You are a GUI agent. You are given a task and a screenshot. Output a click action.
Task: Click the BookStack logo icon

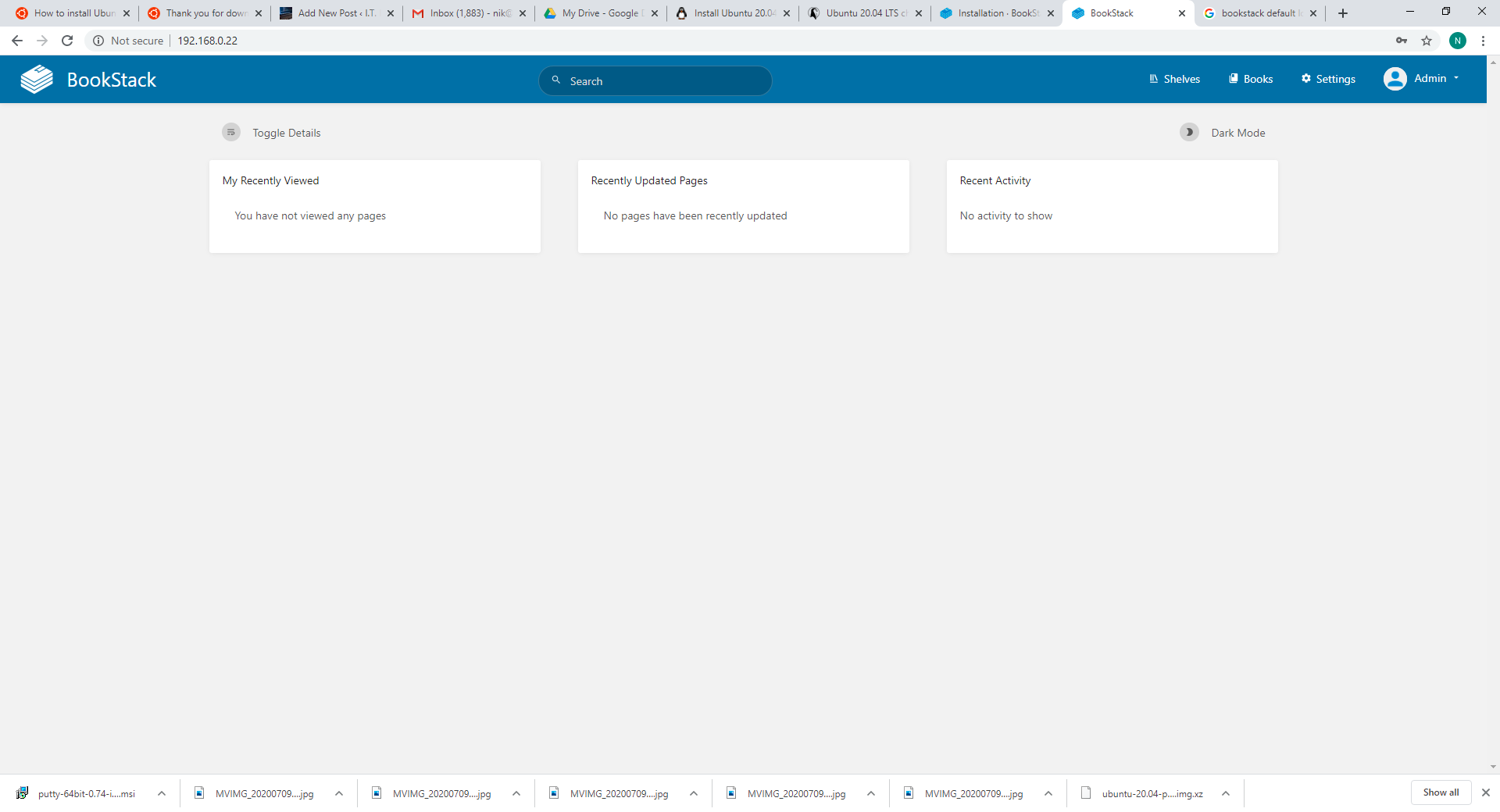click(x=37, y=80)
